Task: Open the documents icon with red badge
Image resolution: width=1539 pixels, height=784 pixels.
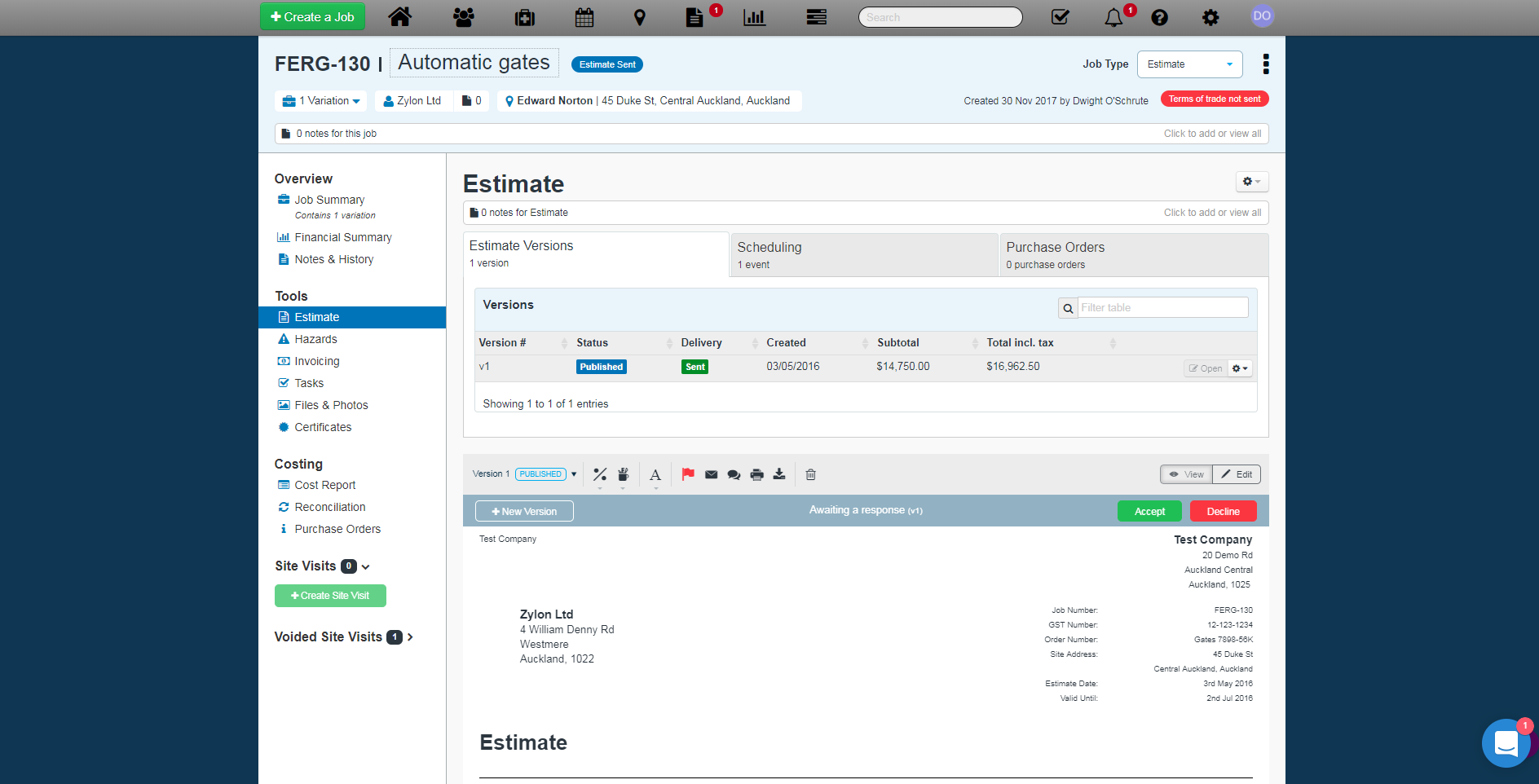Action: coord(695,17)
